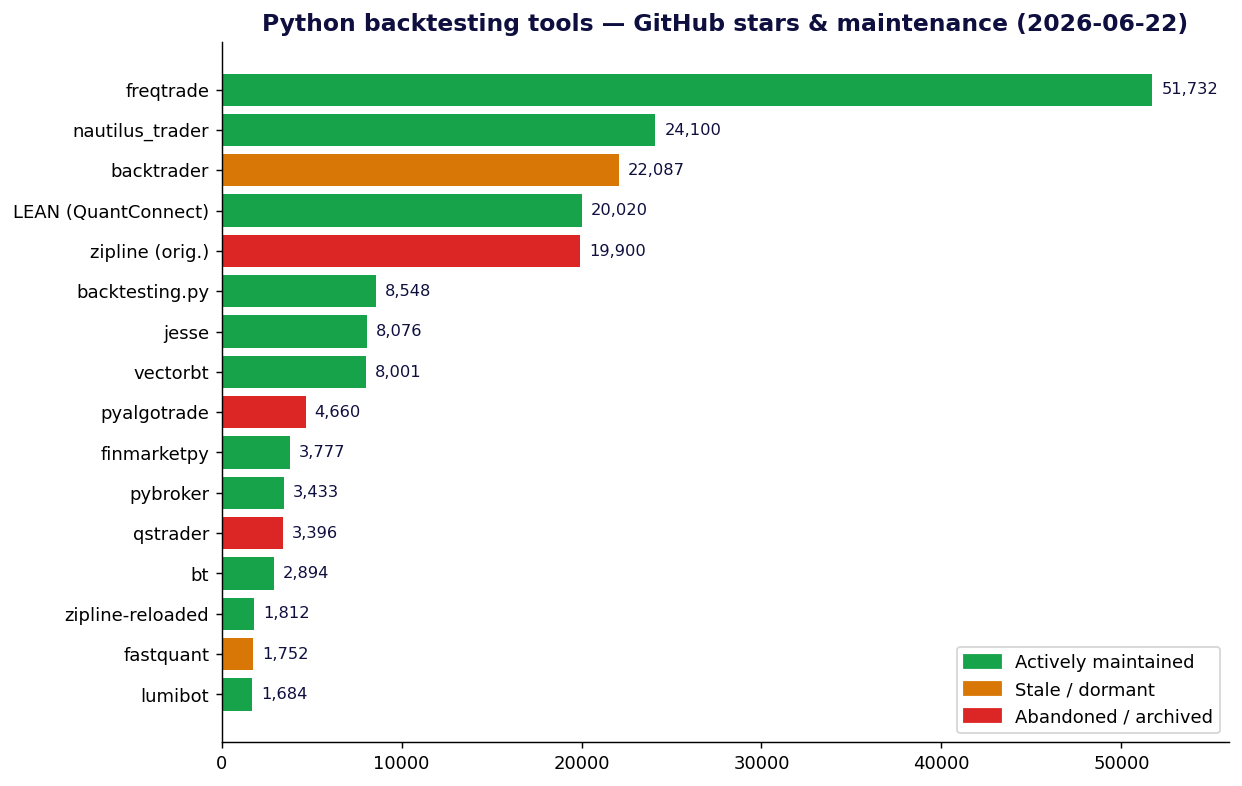
Task: Click the vectorbt bar
Action: [x=294, y=372]
